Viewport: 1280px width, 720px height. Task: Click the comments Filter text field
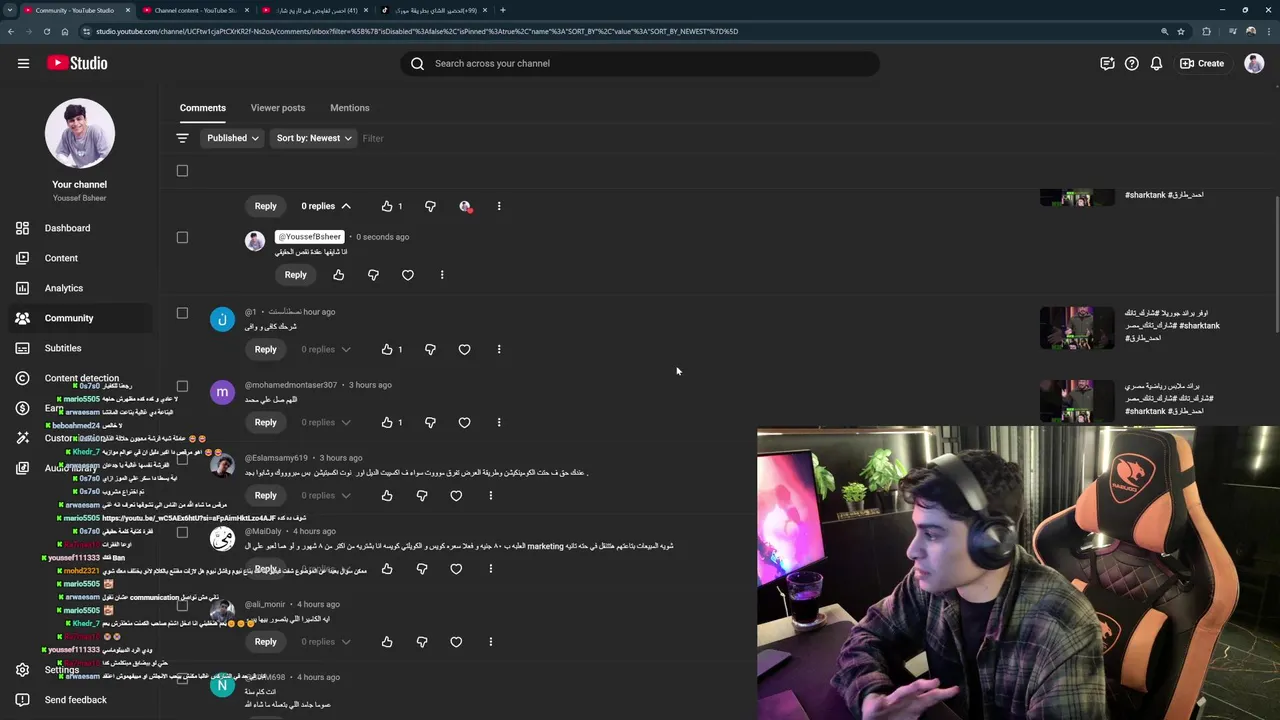[x=373, y=138]
